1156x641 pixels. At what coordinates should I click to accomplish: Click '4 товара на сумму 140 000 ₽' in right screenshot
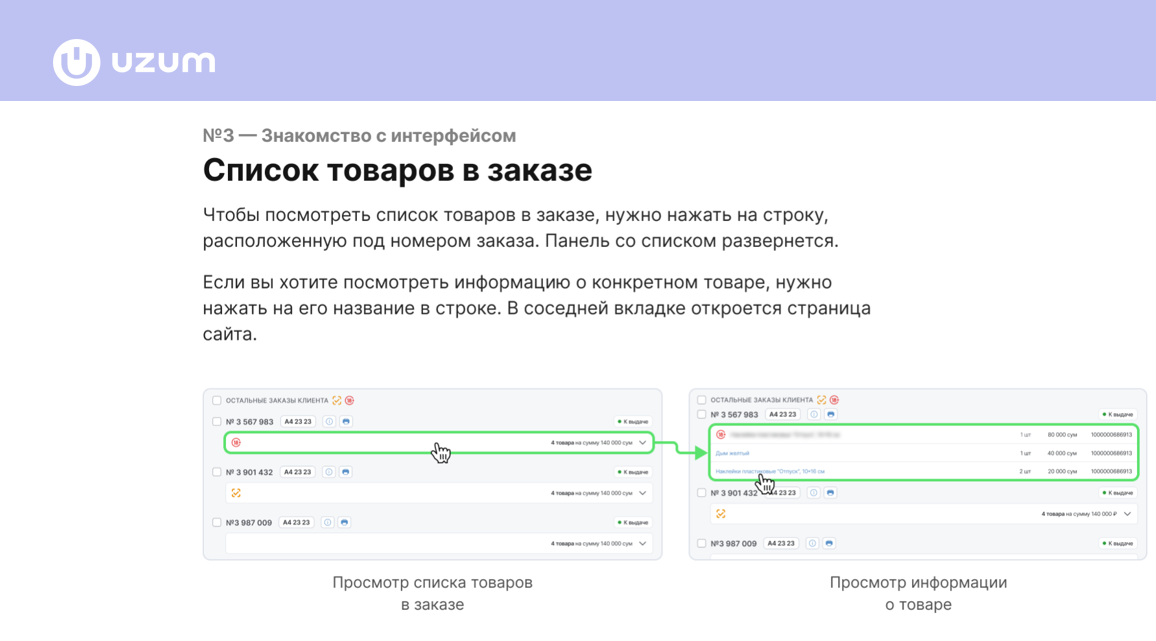[1079, 514]
